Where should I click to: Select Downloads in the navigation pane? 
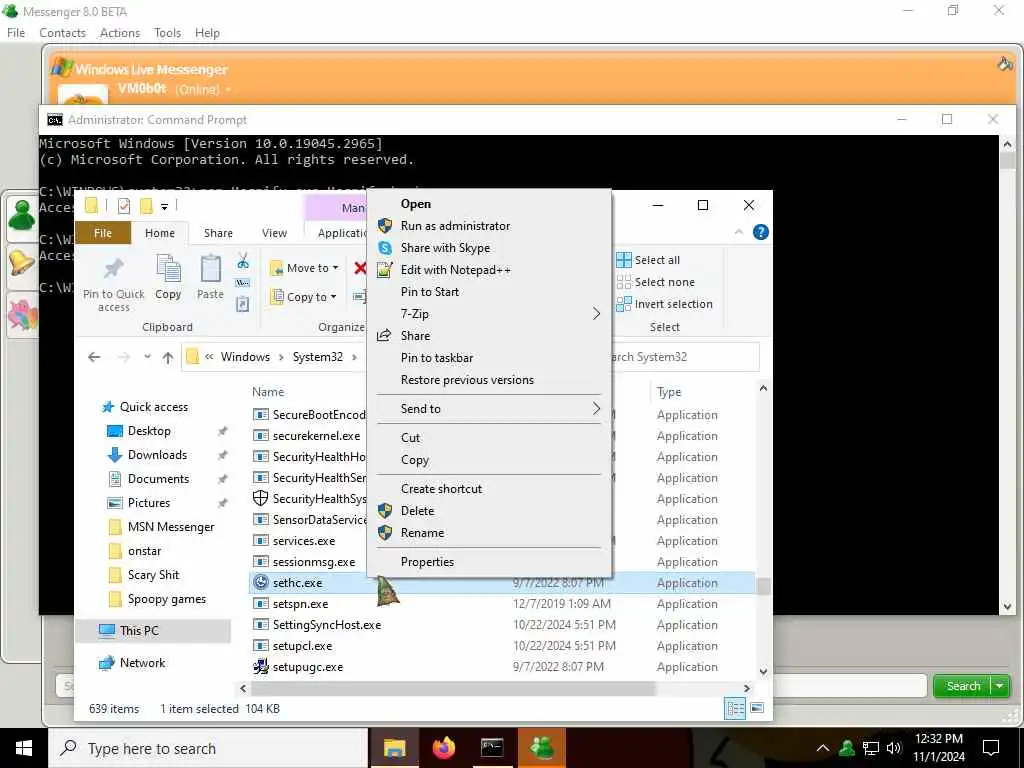tap(157, 455)
